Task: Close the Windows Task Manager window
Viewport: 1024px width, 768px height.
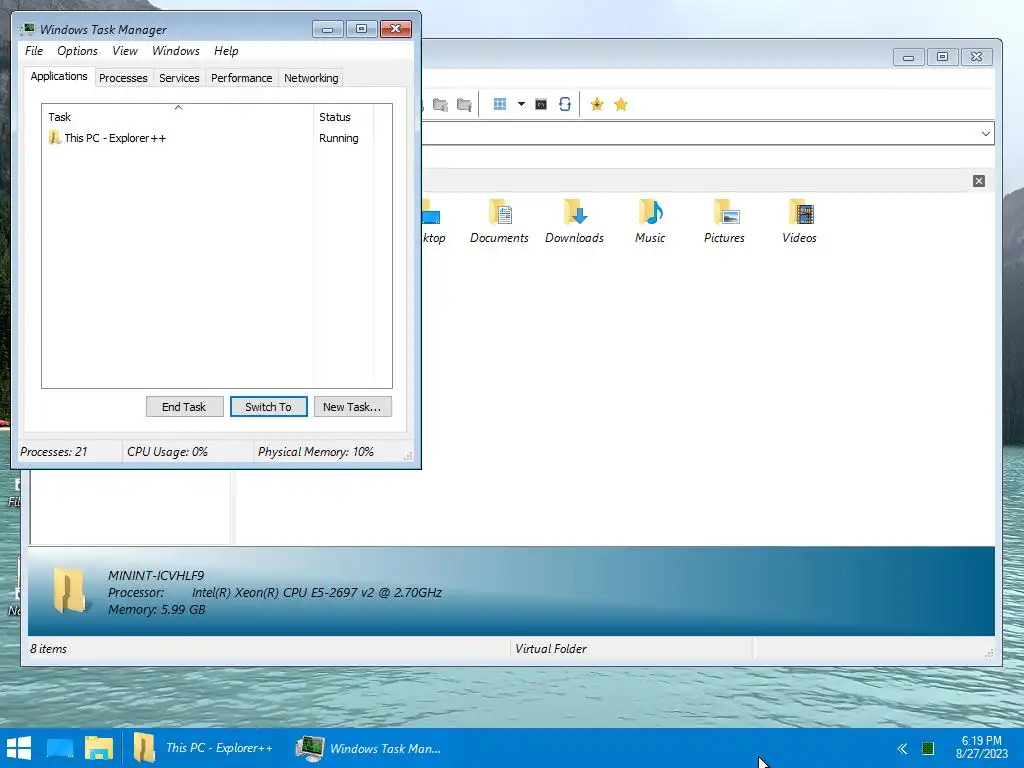Action: 395,29
